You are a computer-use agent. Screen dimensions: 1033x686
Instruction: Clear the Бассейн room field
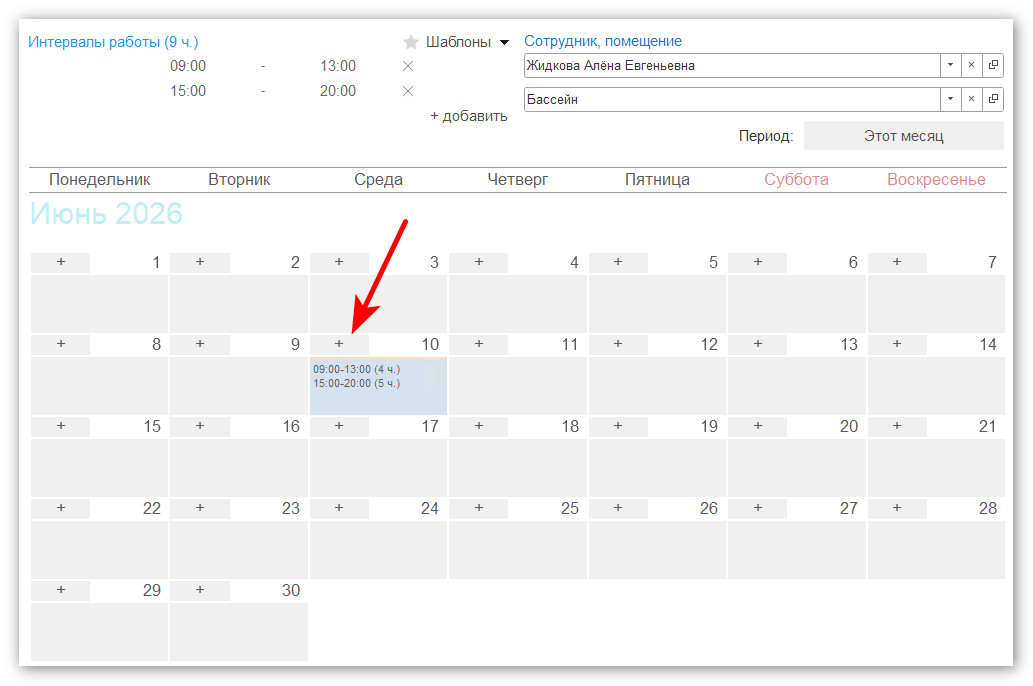[x=971, y=99]
